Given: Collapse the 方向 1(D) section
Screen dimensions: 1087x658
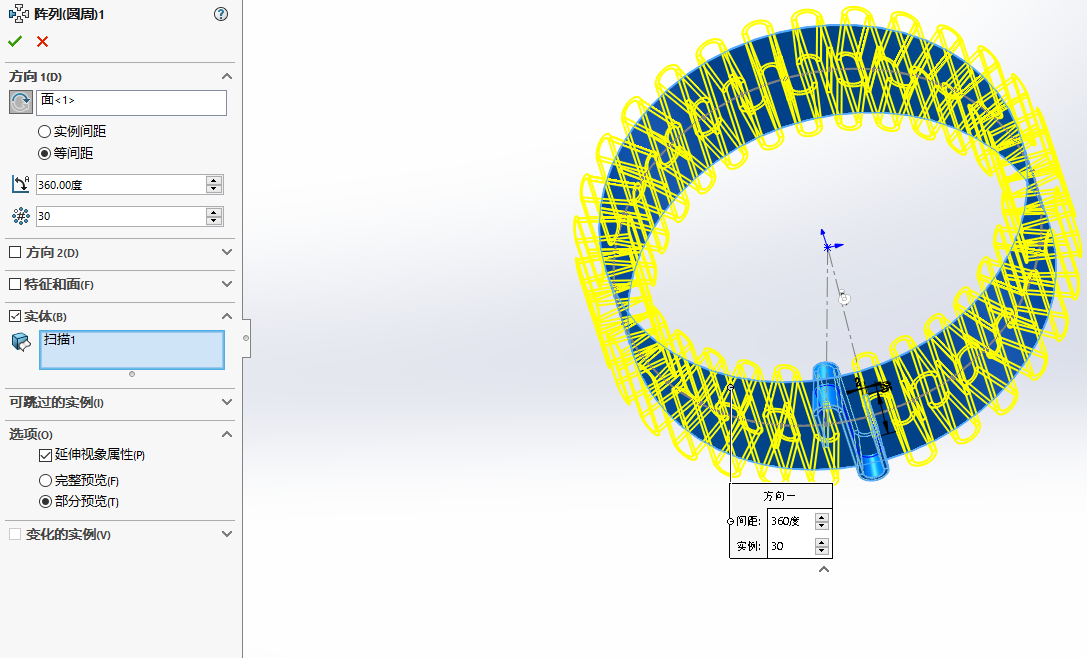Looking at the screenshot, I should click(x=227, y=76).
